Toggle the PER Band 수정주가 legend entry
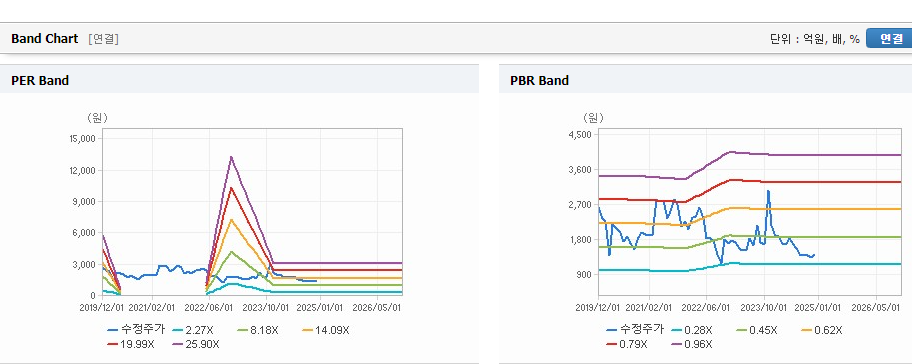The width and height of the screenshot is (912, 364). coord(136,330)
